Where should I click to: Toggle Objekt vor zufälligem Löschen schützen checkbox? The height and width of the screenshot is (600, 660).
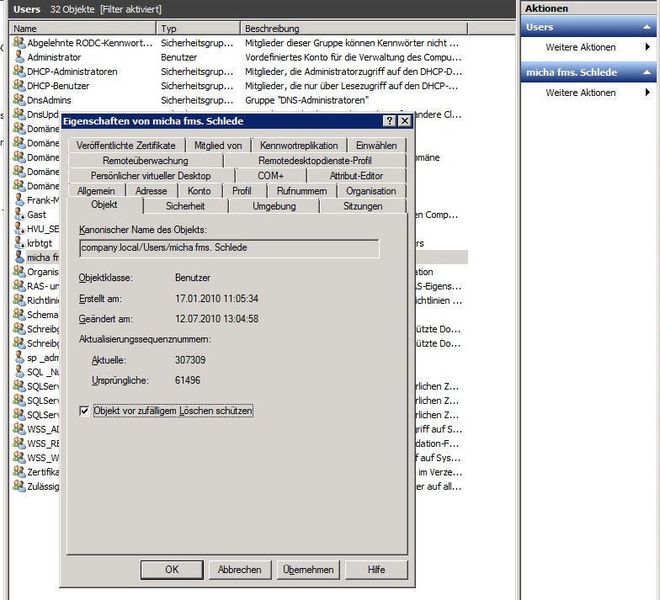(84, 411)
